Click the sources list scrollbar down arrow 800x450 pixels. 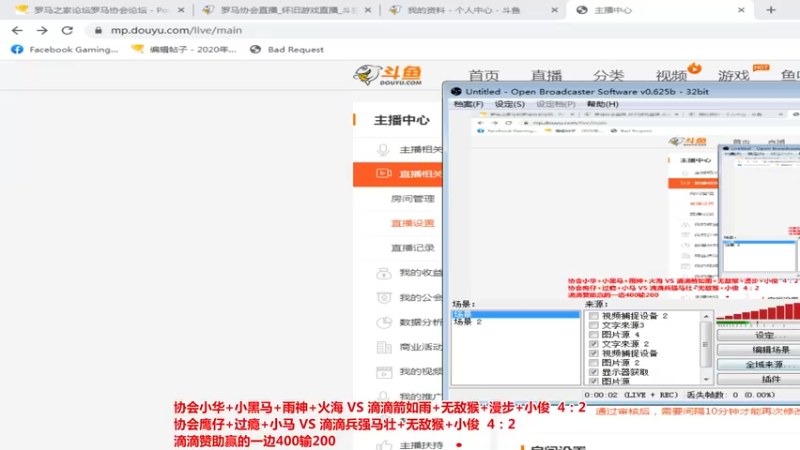tap(706, 379)
